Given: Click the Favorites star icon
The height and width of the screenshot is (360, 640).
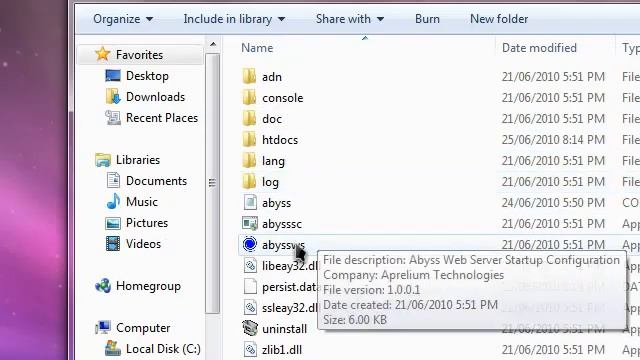Looking at the screenshot, I should 102,54.
